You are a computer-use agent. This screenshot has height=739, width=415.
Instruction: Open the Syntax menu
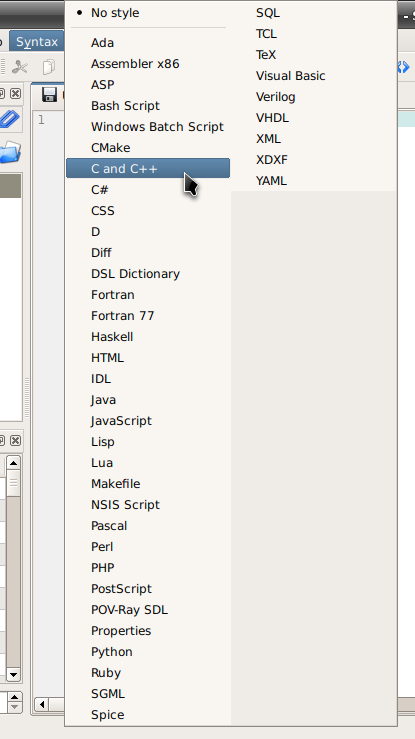tap(37, 42)
